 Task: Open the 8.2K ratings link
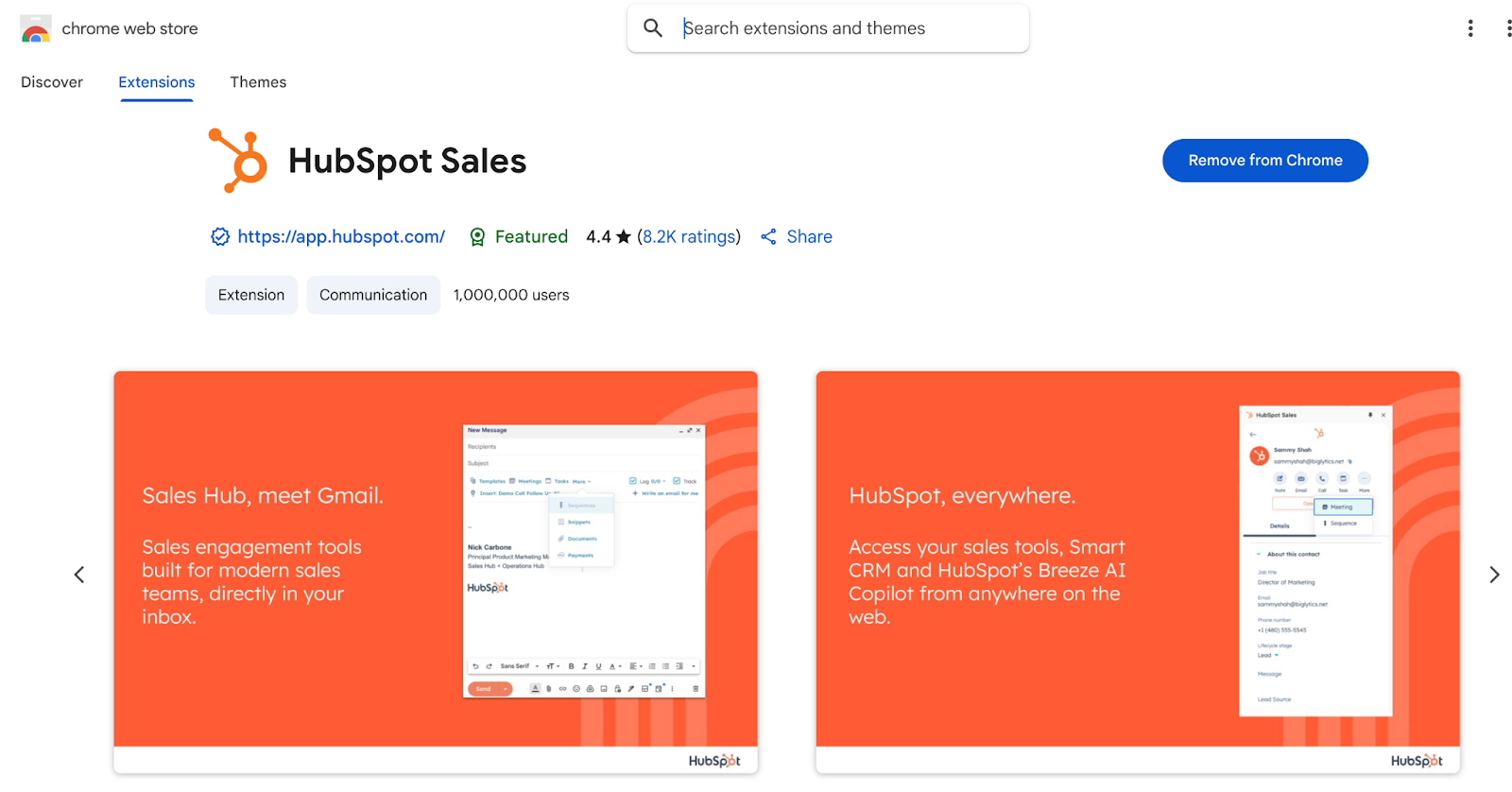pyautogui.click(x=689, y=237)
